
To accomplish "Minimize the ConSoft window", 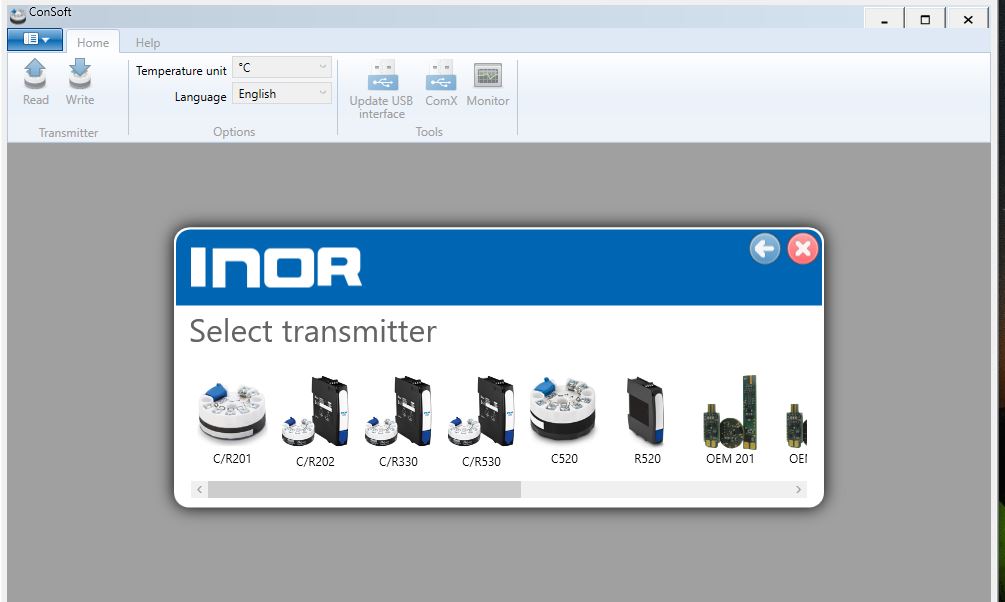I will pyautogui.click(x=885, y=19).
